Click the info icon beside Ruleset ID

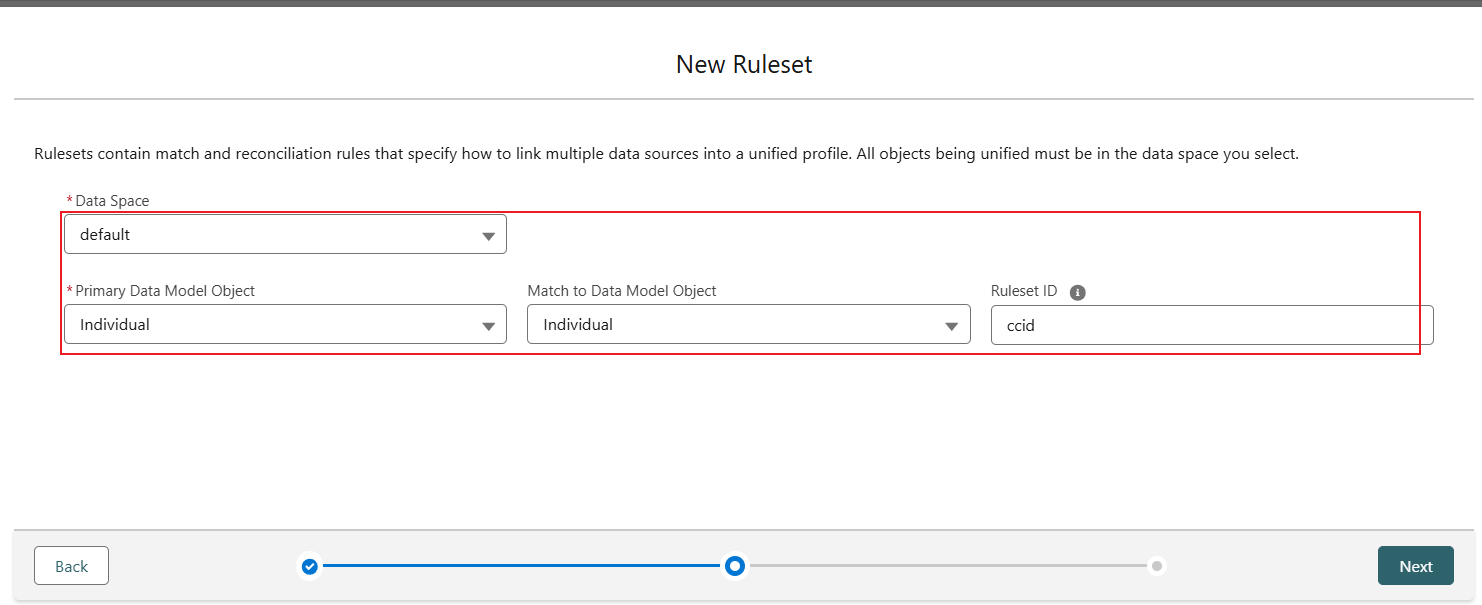[x=1077, y=292]
